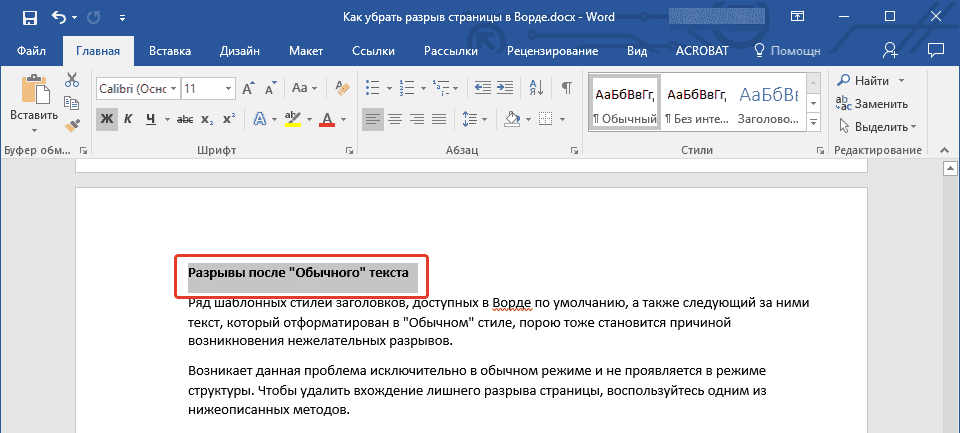Justify the paragraph text
The height and width of the screenshot is (433, 960).
[x=438, y=119]
